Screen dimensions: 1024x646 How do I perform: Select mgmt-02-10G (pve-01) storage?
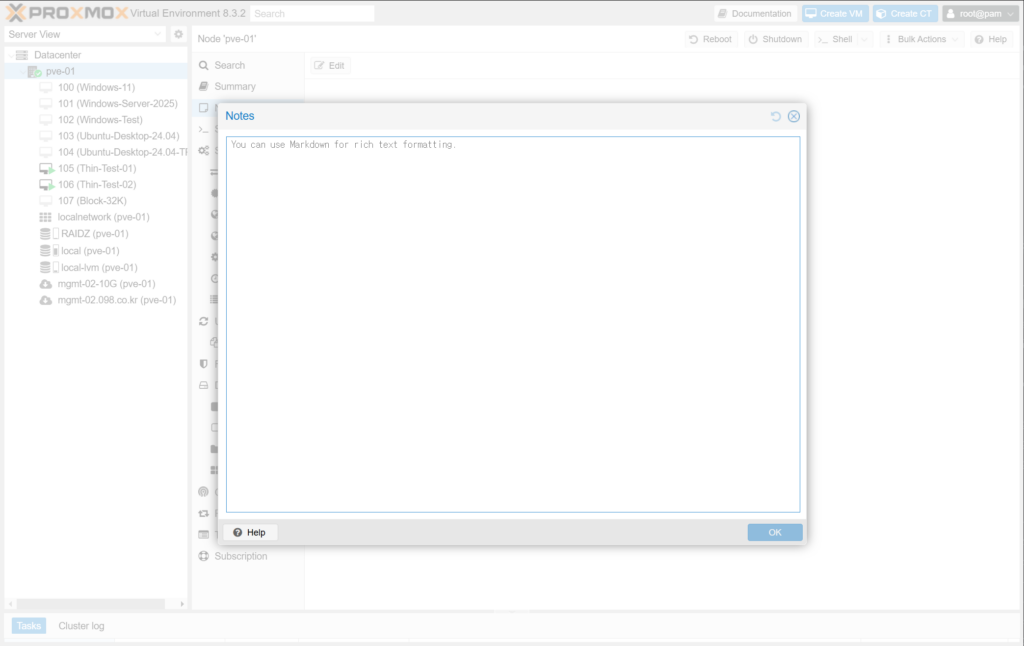point(106,284)
